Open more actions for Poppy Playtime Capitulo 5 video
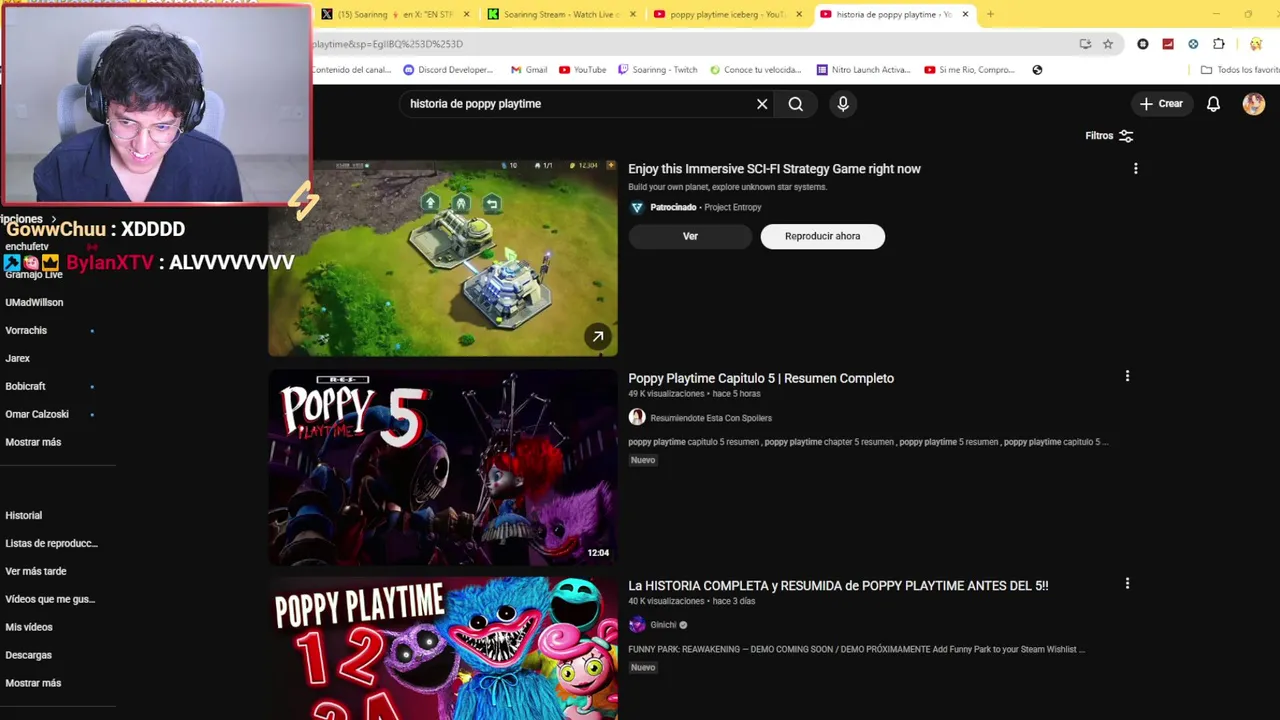Viewport: 1280px width, 720px height. pos(1127,377)
